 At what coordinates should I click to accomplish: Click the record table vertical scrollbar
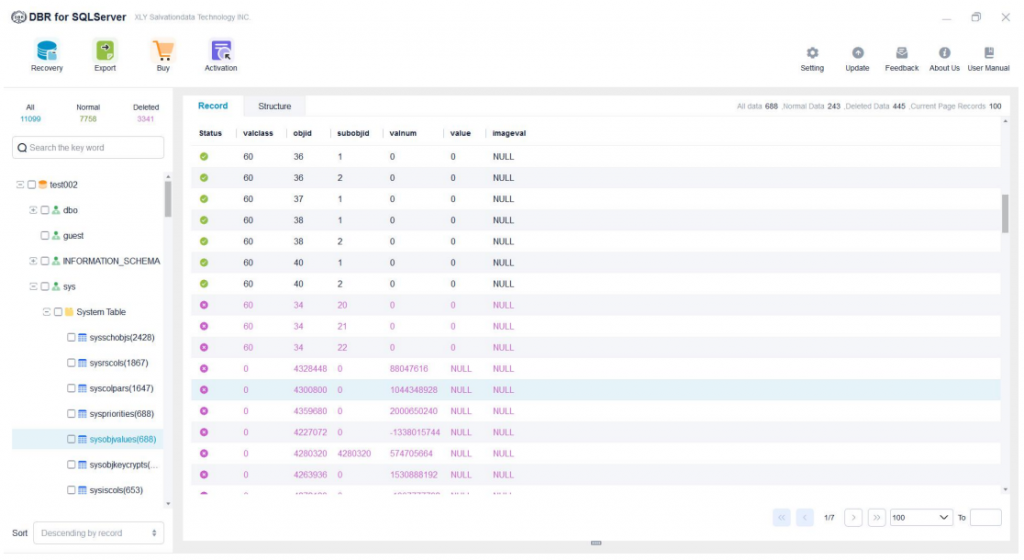pyautogui.click(x=1005, y=213)
